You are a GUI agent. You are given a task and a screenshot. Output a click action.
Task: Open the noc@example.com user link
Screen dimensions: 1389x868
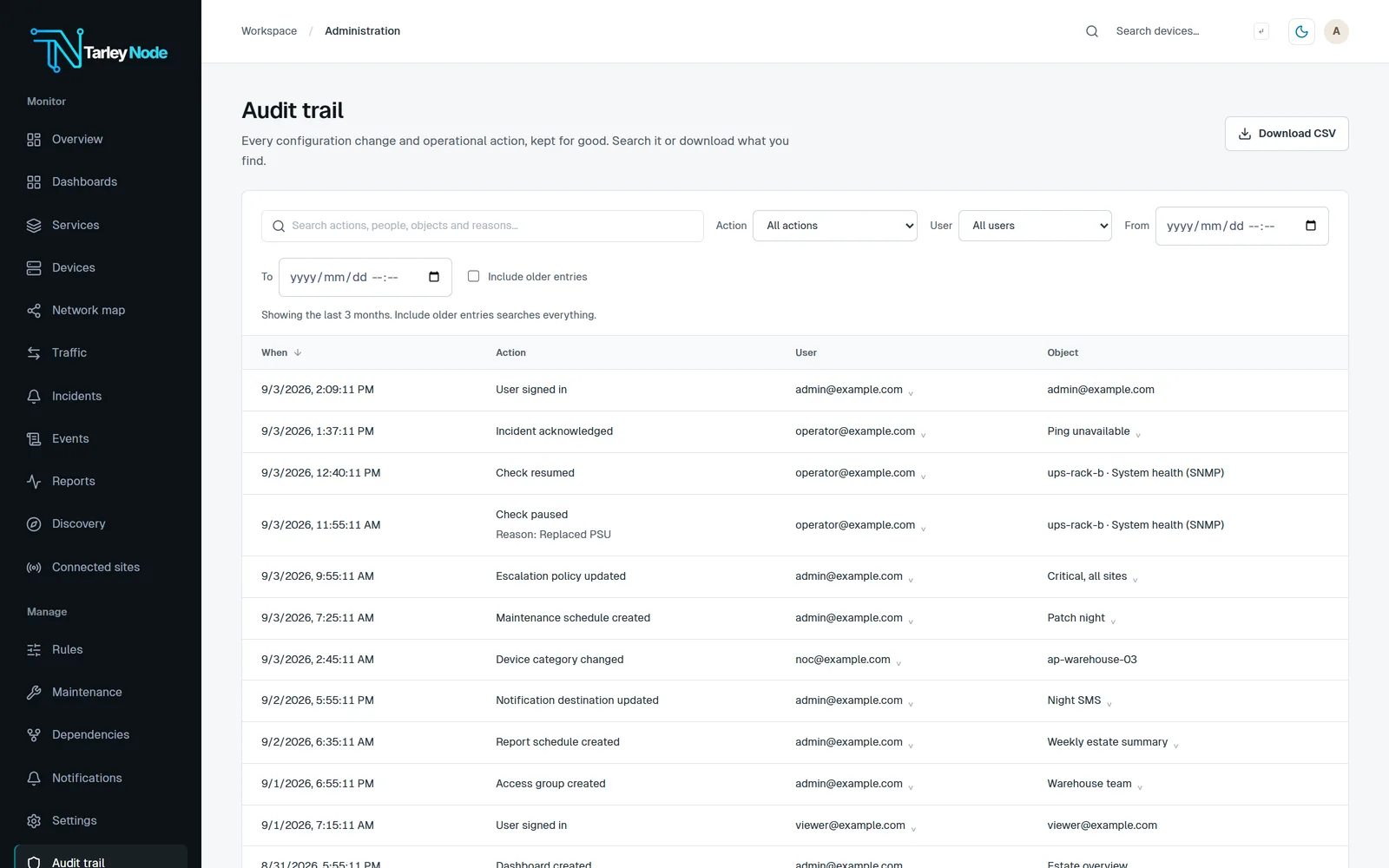tap(843, 660)
